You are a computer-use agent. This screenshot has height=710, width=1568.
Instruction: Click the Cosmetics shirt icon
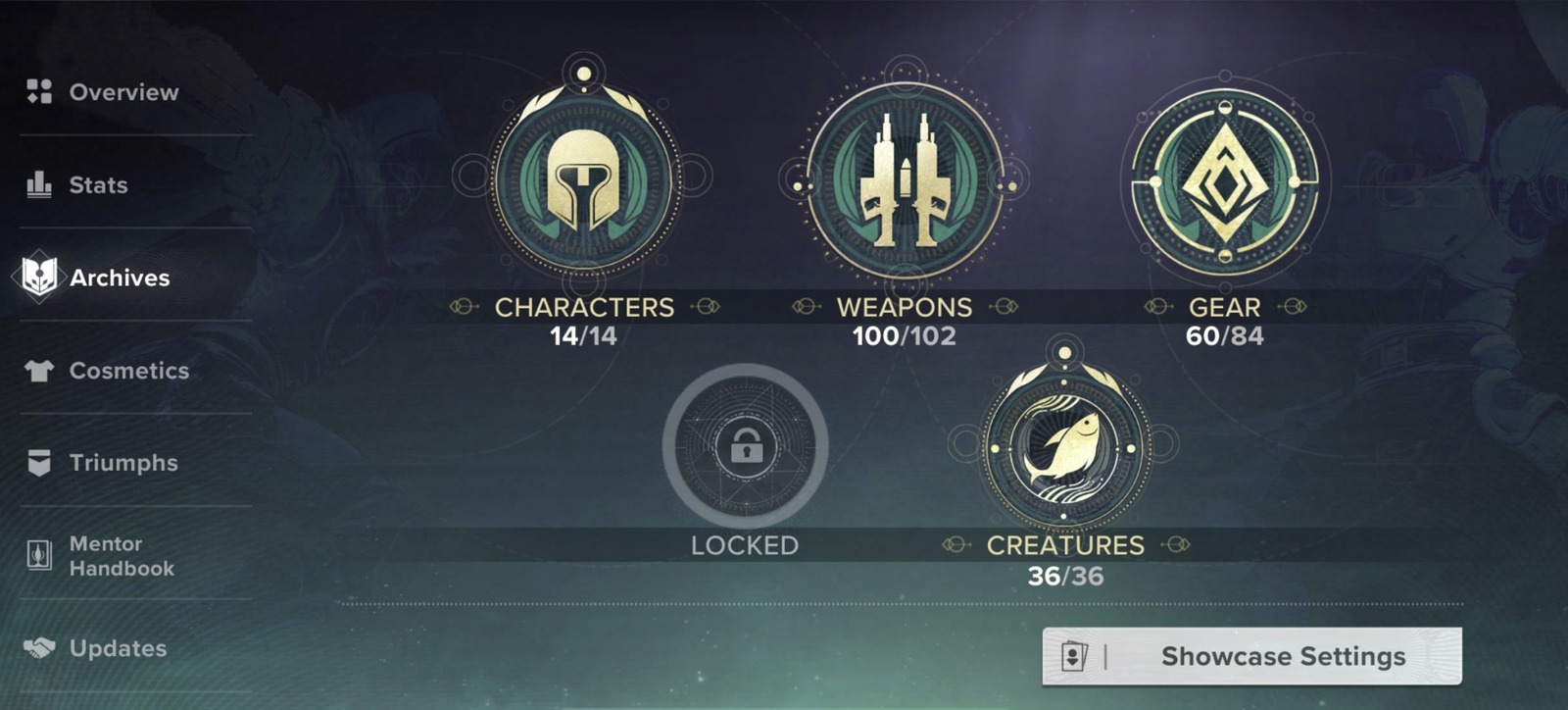pos(39,371)
